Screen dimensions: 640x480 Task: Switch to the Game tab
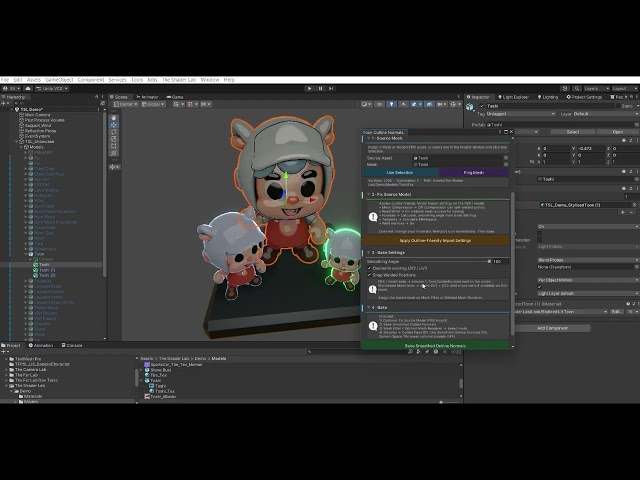[x=175, y=97]
